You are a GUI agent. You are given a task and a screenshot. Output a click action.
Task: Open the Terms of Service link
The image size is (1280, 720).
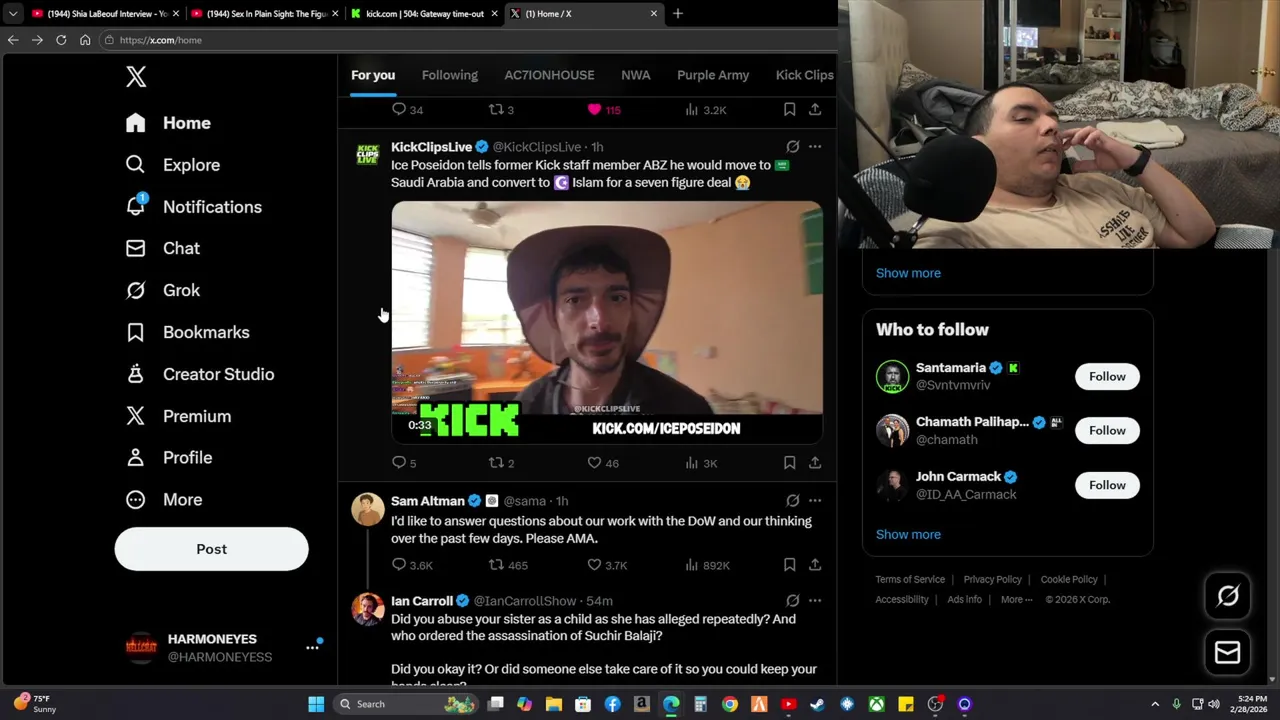click(x=910, y=579)
